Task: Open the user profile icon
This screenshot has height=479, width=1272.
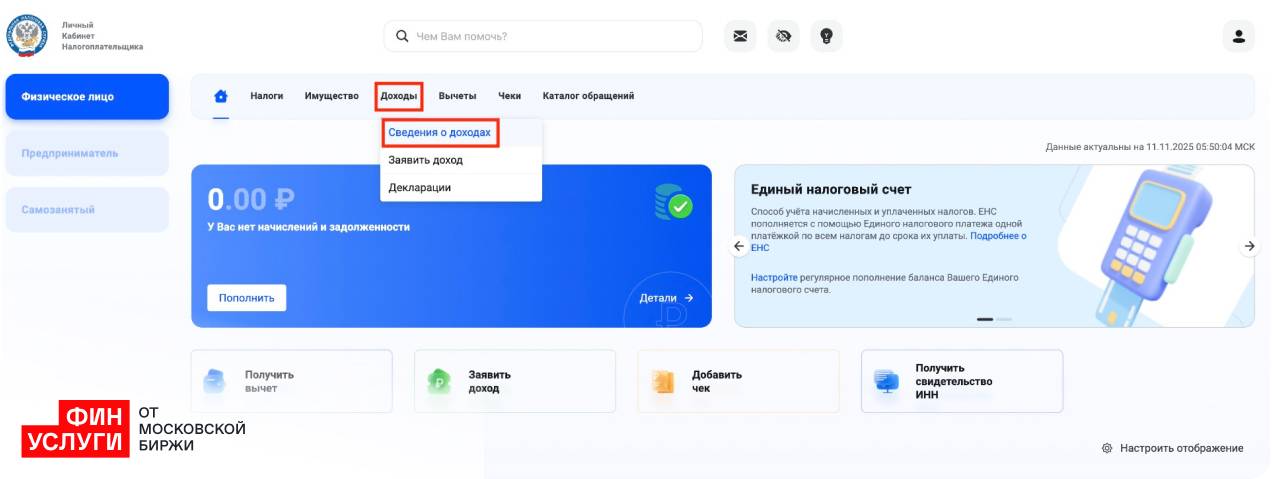Action: point(1238,37)
